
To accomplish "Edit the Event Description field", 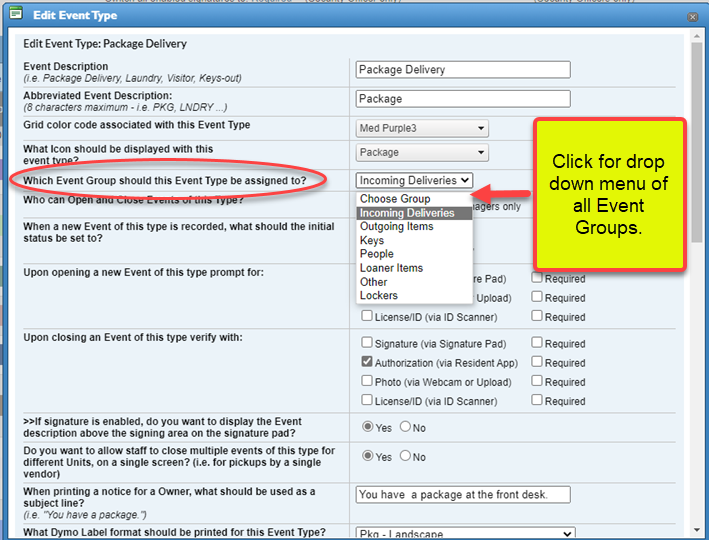I will (463, 70).
